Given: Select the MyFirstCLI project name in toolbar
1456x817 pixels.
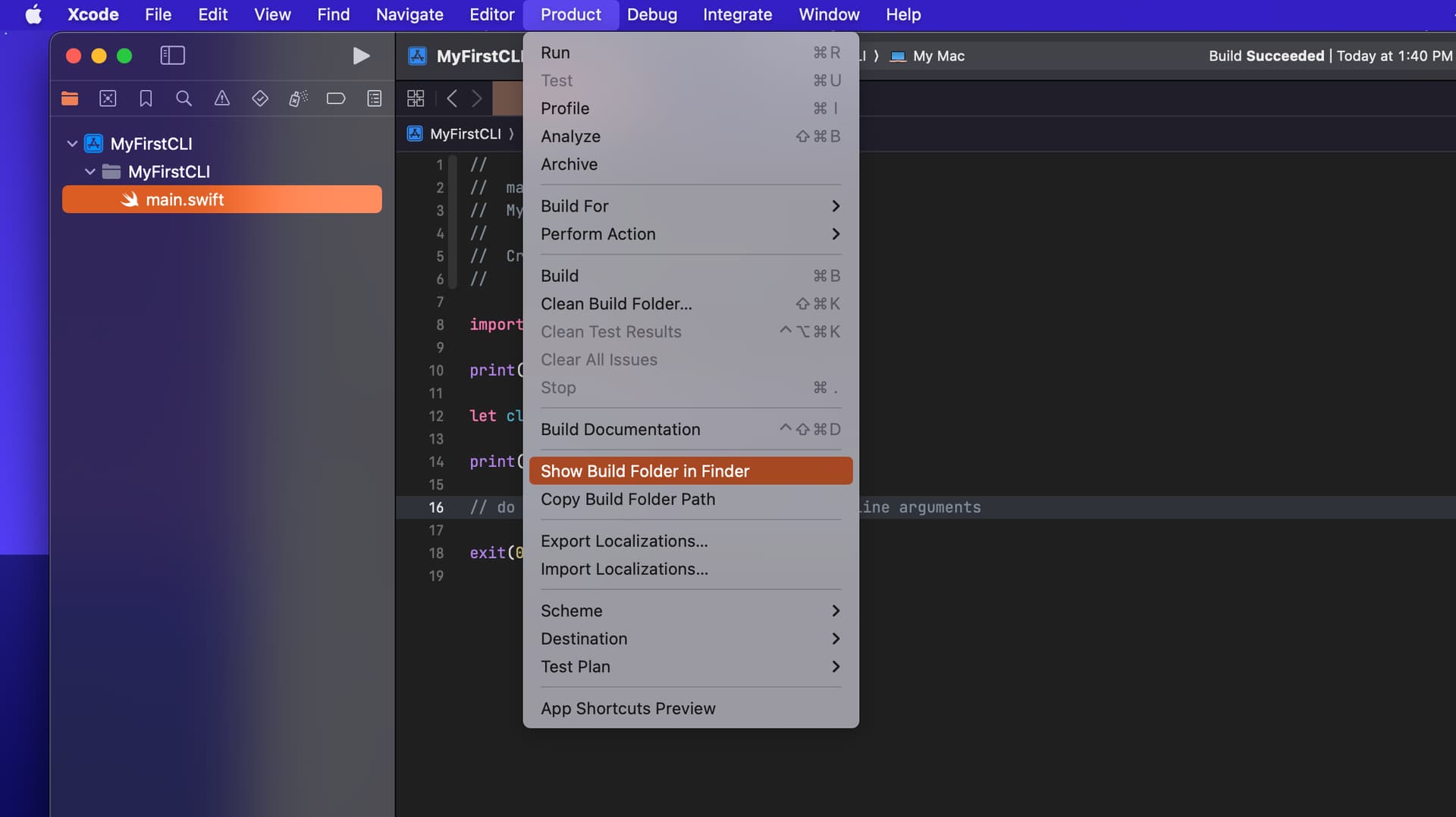Looking at the screenshot, I should (479, 56).
